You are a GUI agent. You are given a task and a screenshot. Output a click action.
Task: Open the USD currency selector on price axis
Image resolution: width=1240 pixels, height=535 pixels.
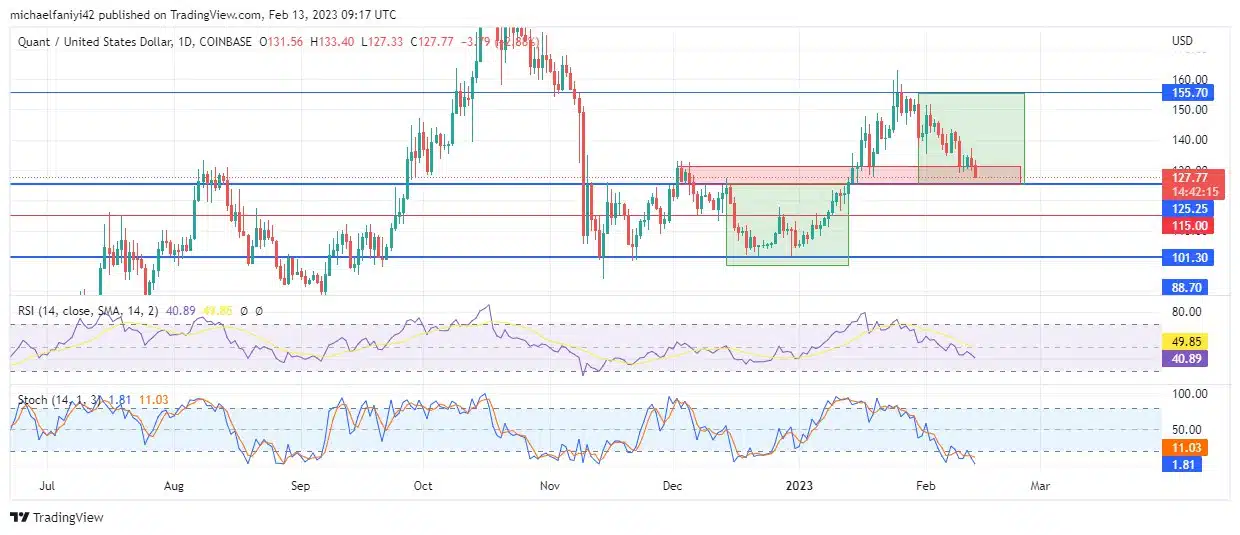click(1181, 41)
